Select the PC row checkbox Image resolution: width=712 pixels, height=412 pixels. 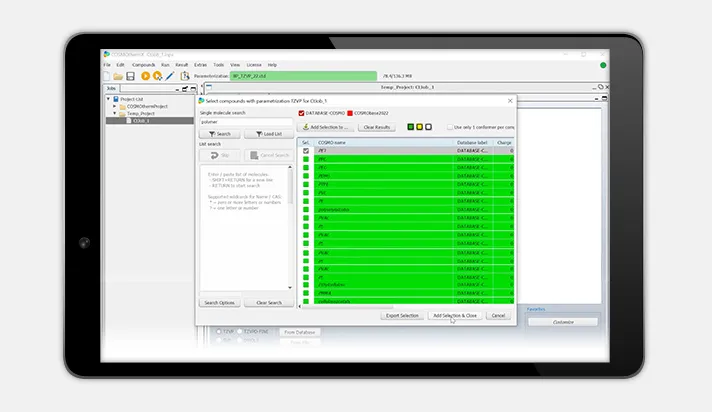306,159
